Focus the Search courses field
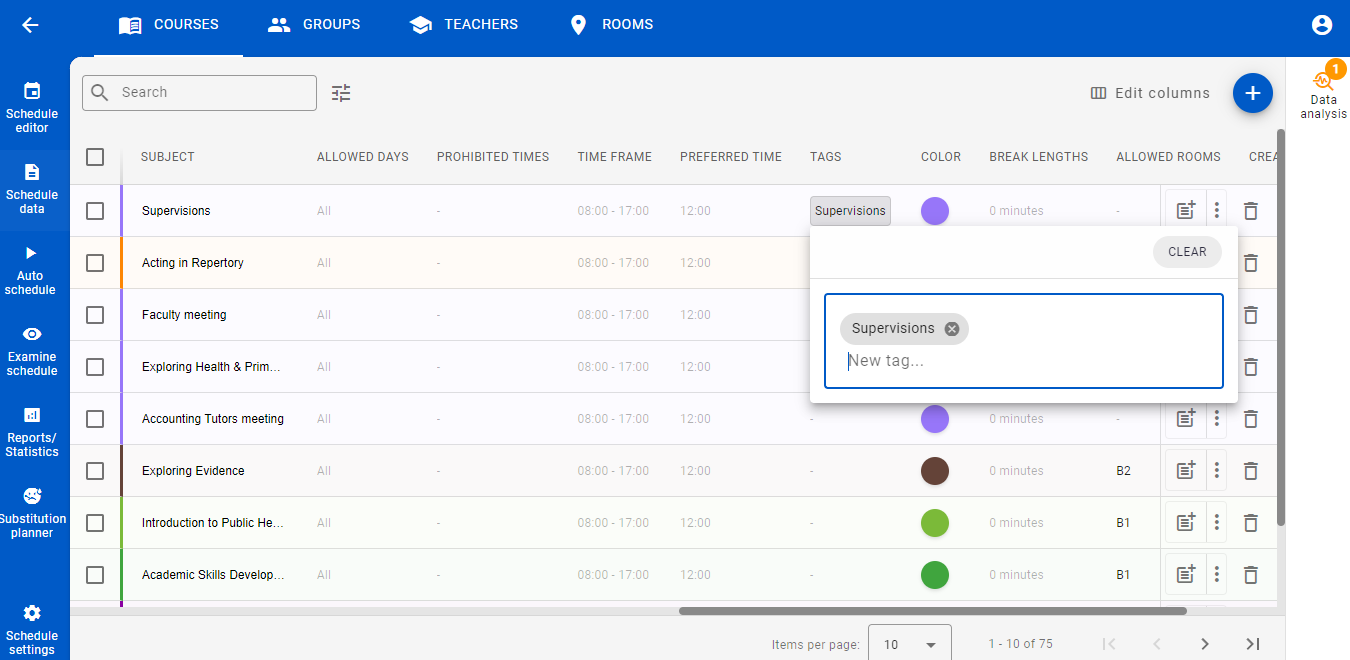 [200, 93]
